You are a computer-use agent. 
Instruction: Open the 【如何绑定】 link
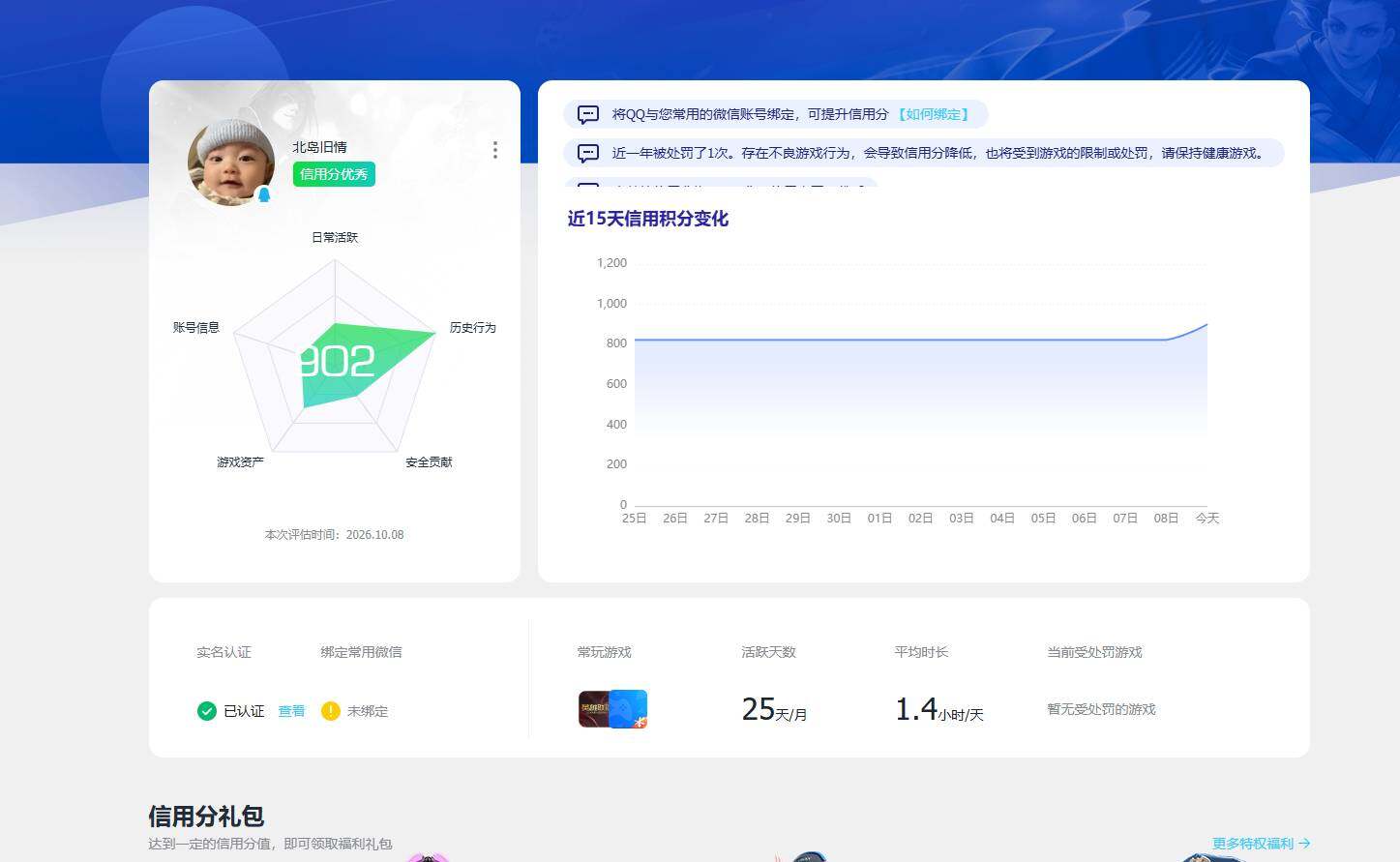click(933, 114)
